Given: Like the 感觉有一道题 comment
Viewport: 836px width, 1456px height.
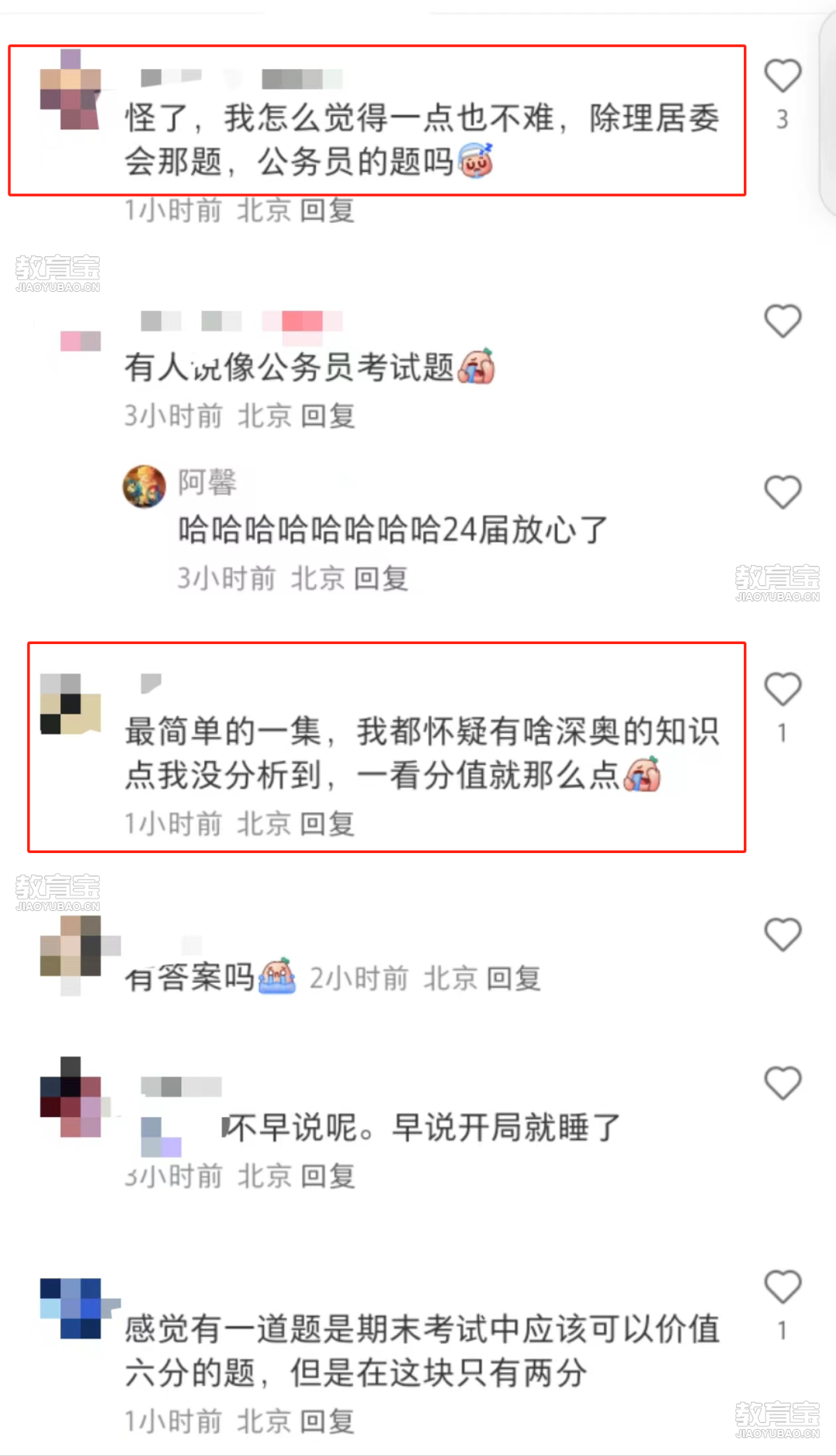Looking at the screenshot, I should [x=783, y=1287].
